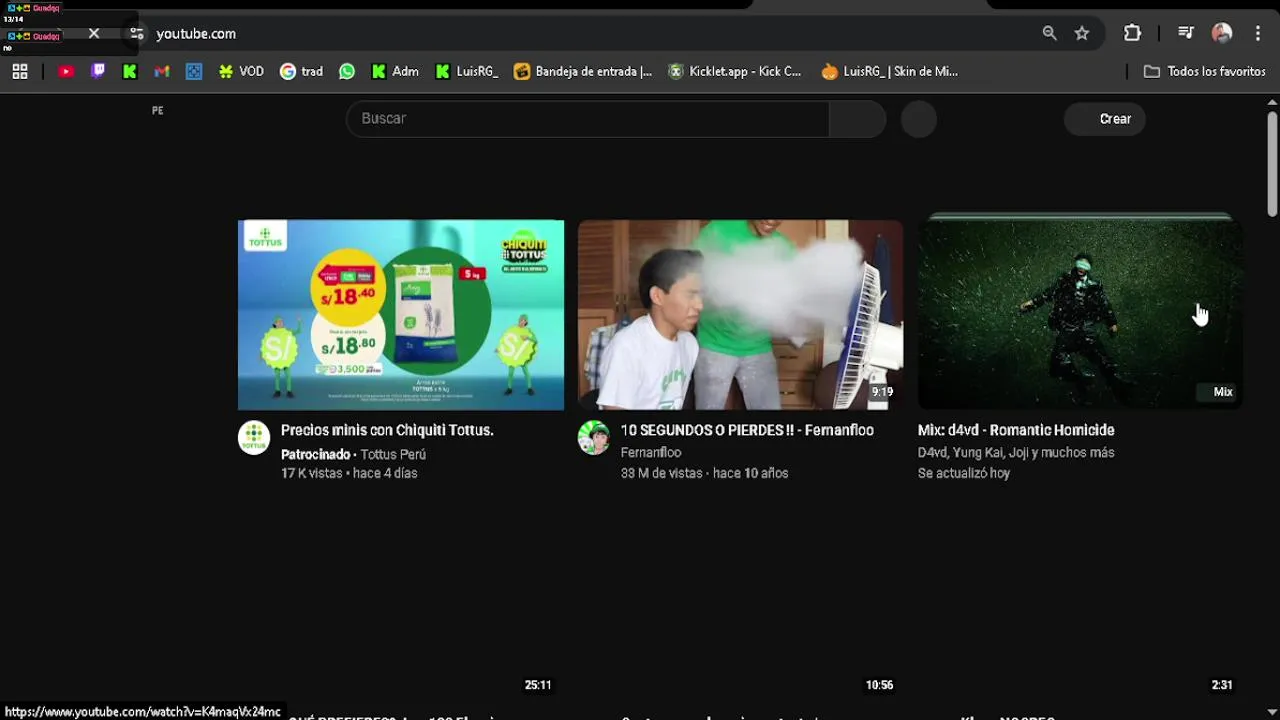Open the VOD bookmark
The height and width of the screenshot is (720, 1280).
241,71
